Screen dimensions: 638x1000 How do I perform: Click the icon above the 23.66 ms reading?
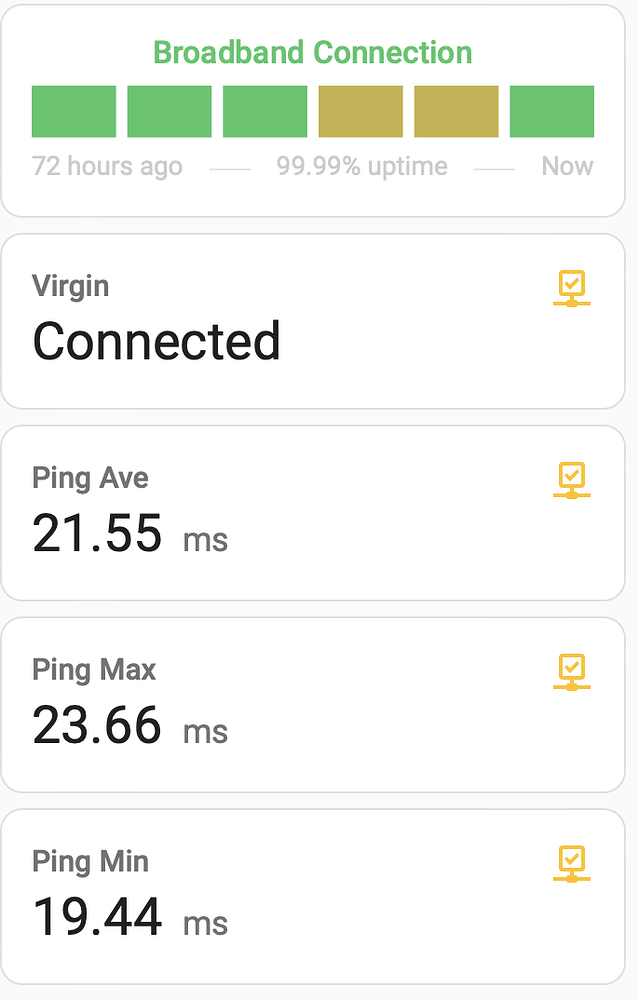pyautogui.click(x=571, y=672)
